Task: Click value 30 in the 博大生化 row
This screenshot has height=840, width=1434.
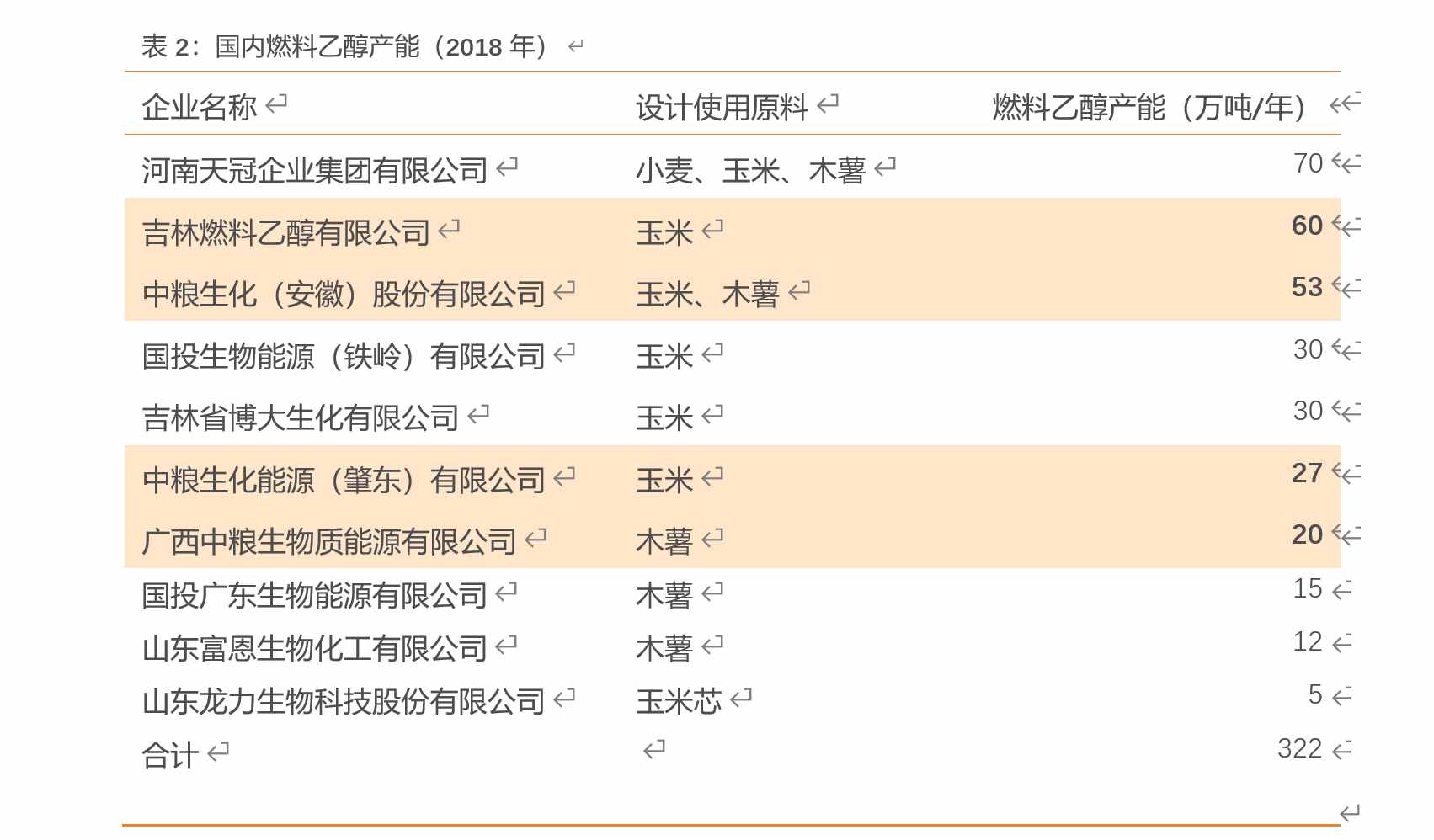Action: coord(1308,411)
